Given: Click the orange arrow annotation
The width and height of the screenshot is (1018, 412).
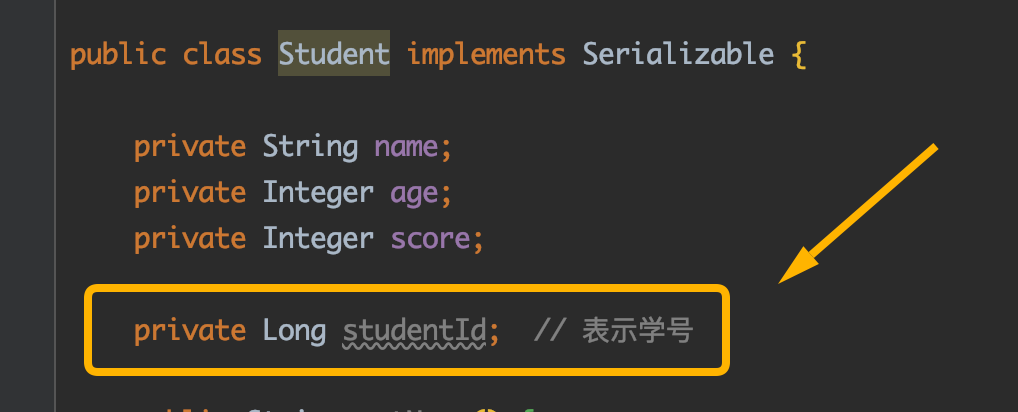Looking at the screenshot, I should click(858, 213).
